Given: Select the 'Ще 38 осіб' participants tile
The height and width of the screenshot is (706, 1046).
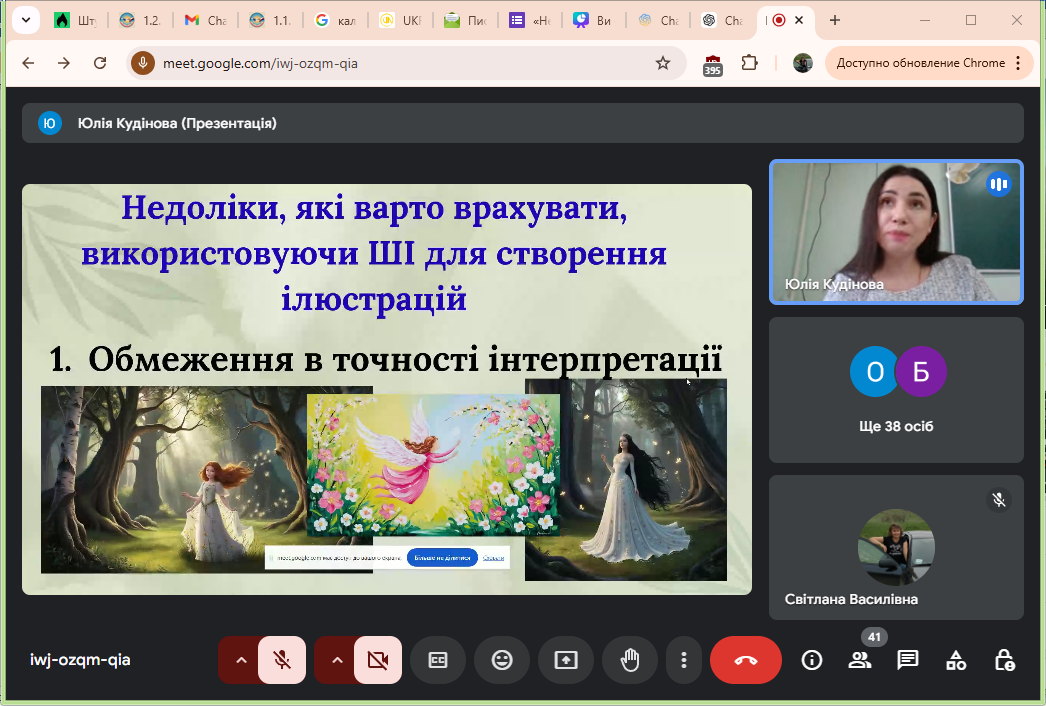Looking at the screenshot, I should click(x=896, y=390).
